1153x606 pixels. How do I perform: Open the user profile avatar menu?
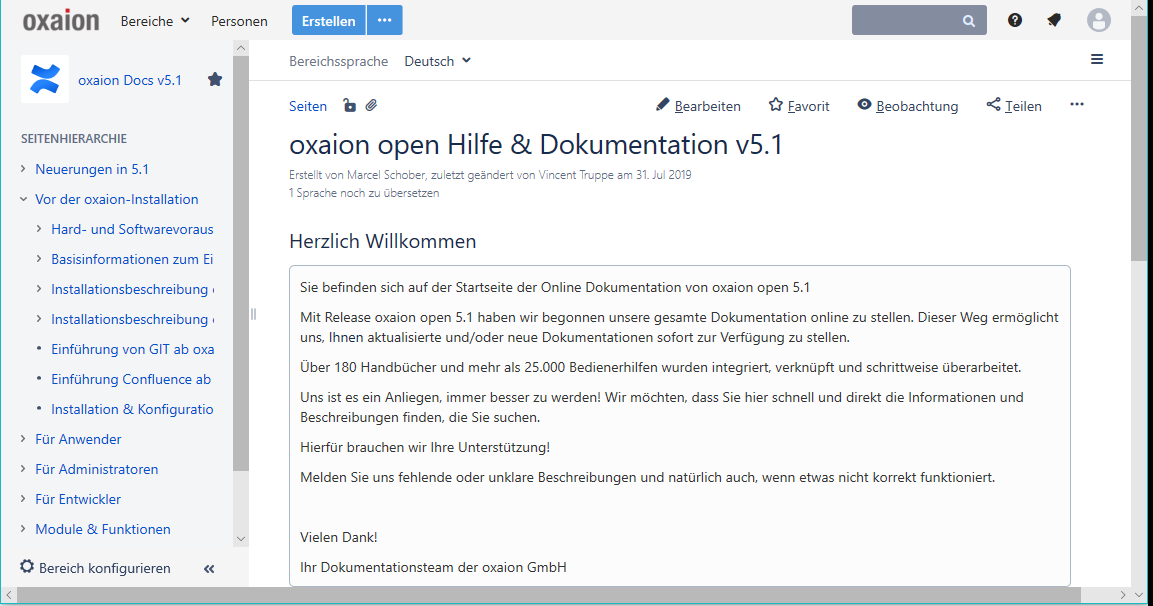click(1099, 20)
